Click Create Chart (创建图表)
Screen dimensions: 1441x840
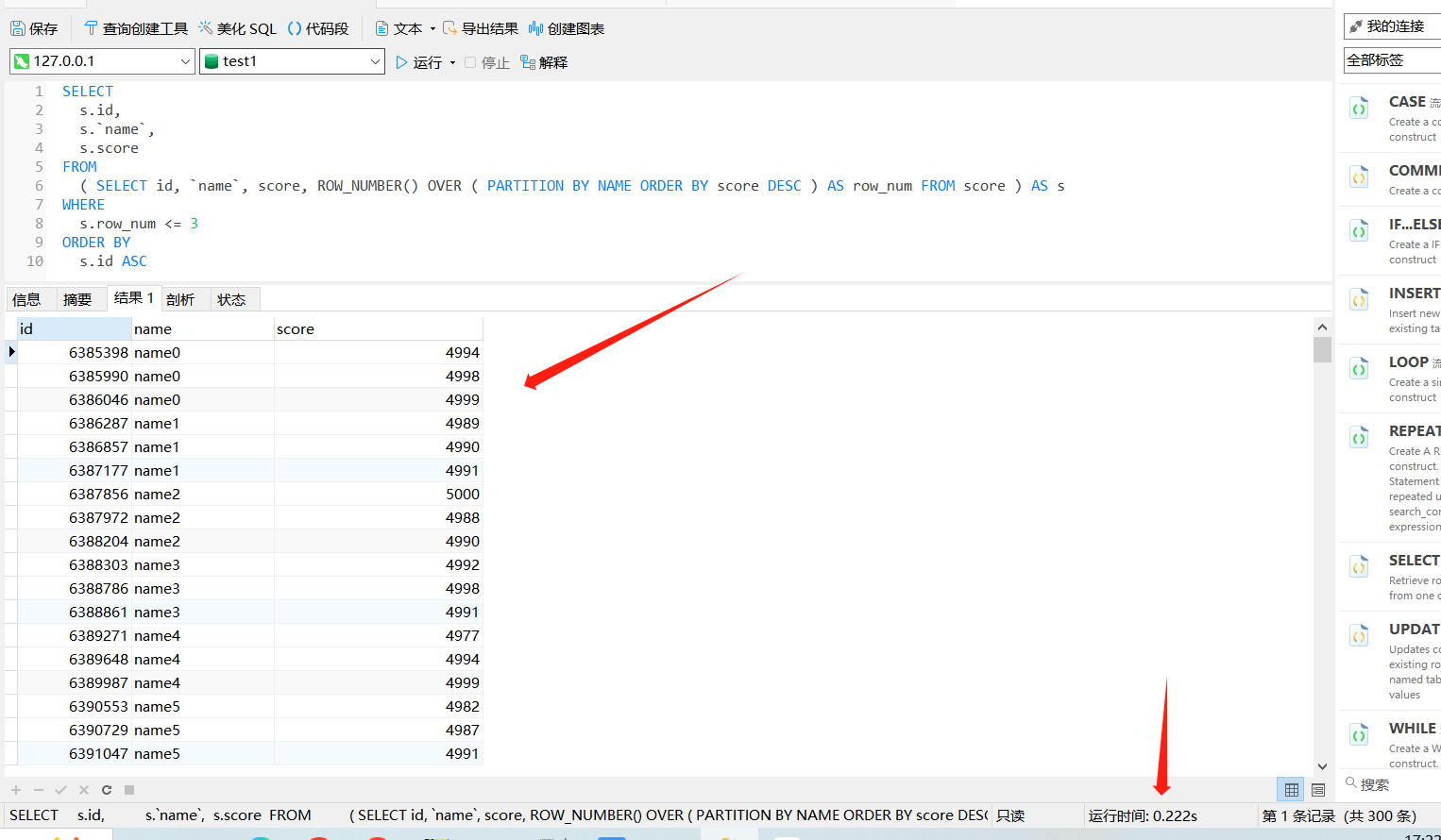[567, 28]
